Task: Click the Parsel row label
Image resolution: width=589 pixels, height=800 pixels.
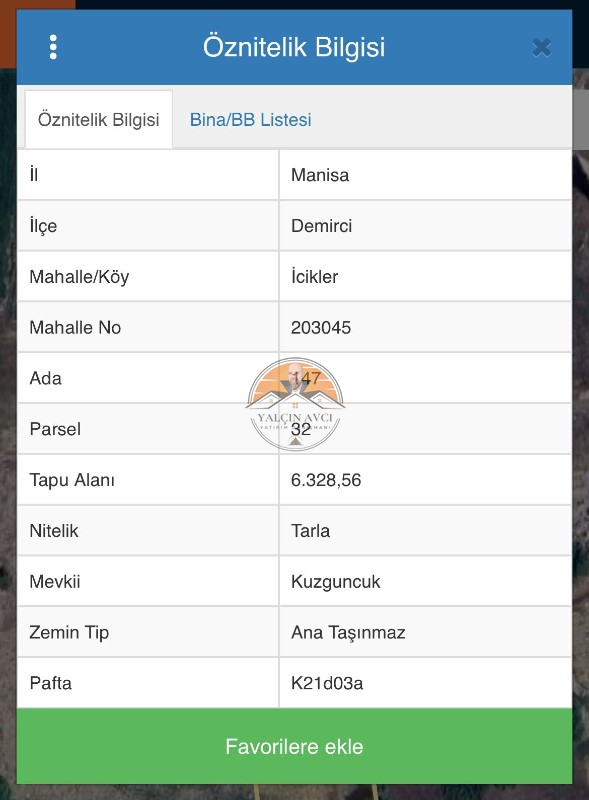Action: point(55,429)
